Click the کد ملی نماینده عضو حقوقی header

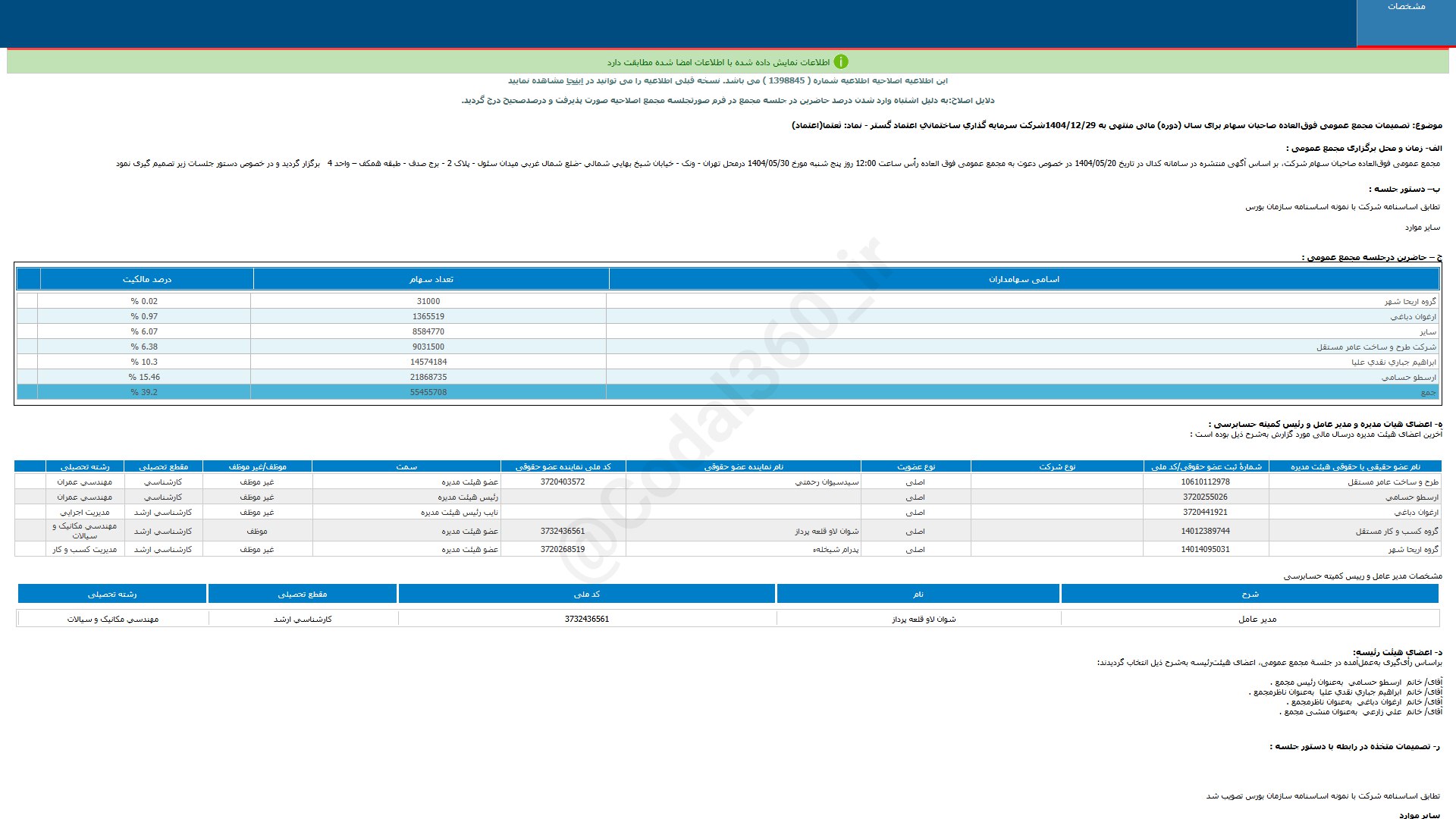pos(563,466)
